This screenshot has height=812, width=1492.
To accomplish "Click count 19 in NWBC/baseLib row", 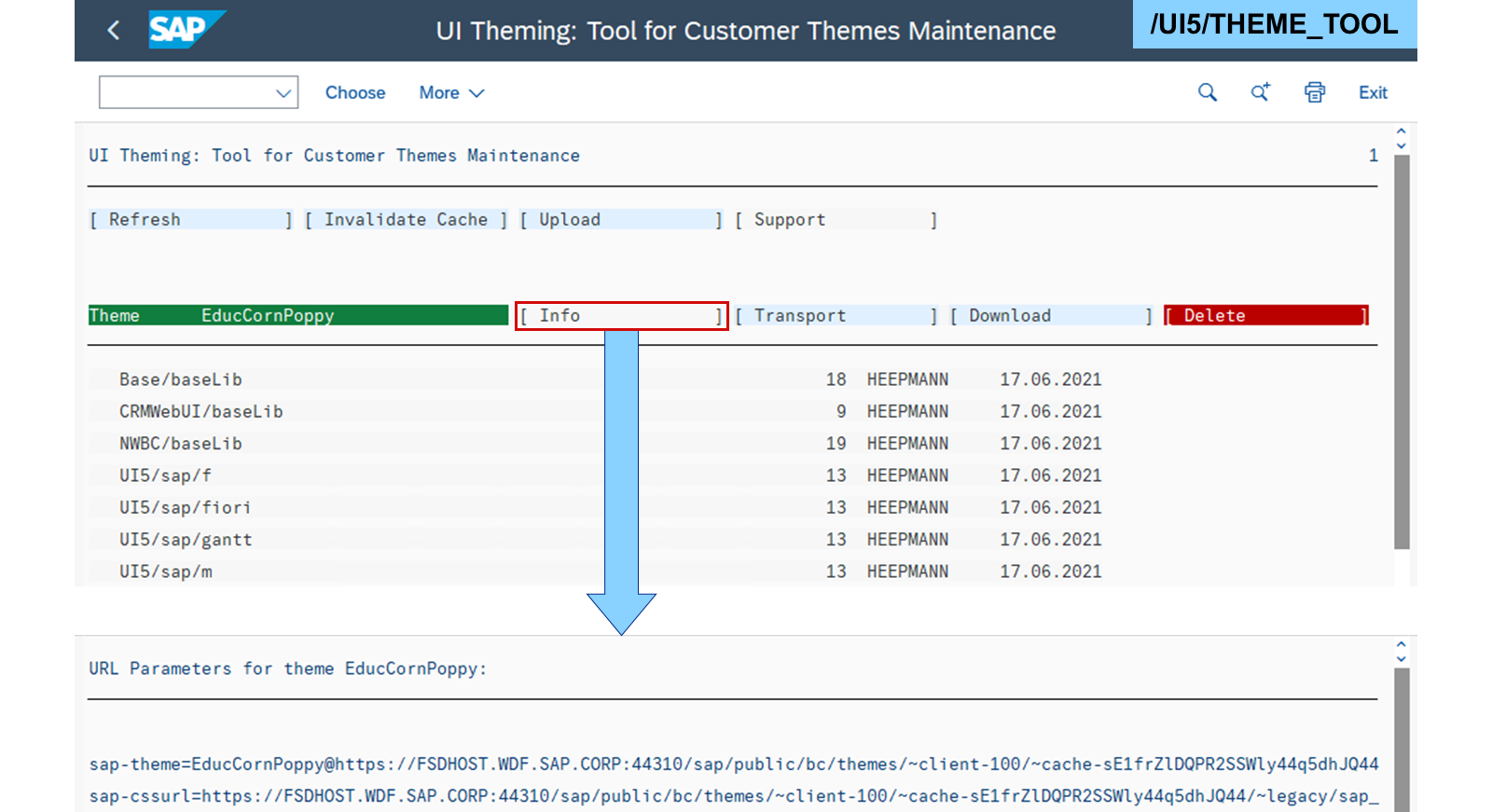I will pyautogui.click(x=836, y=444).
